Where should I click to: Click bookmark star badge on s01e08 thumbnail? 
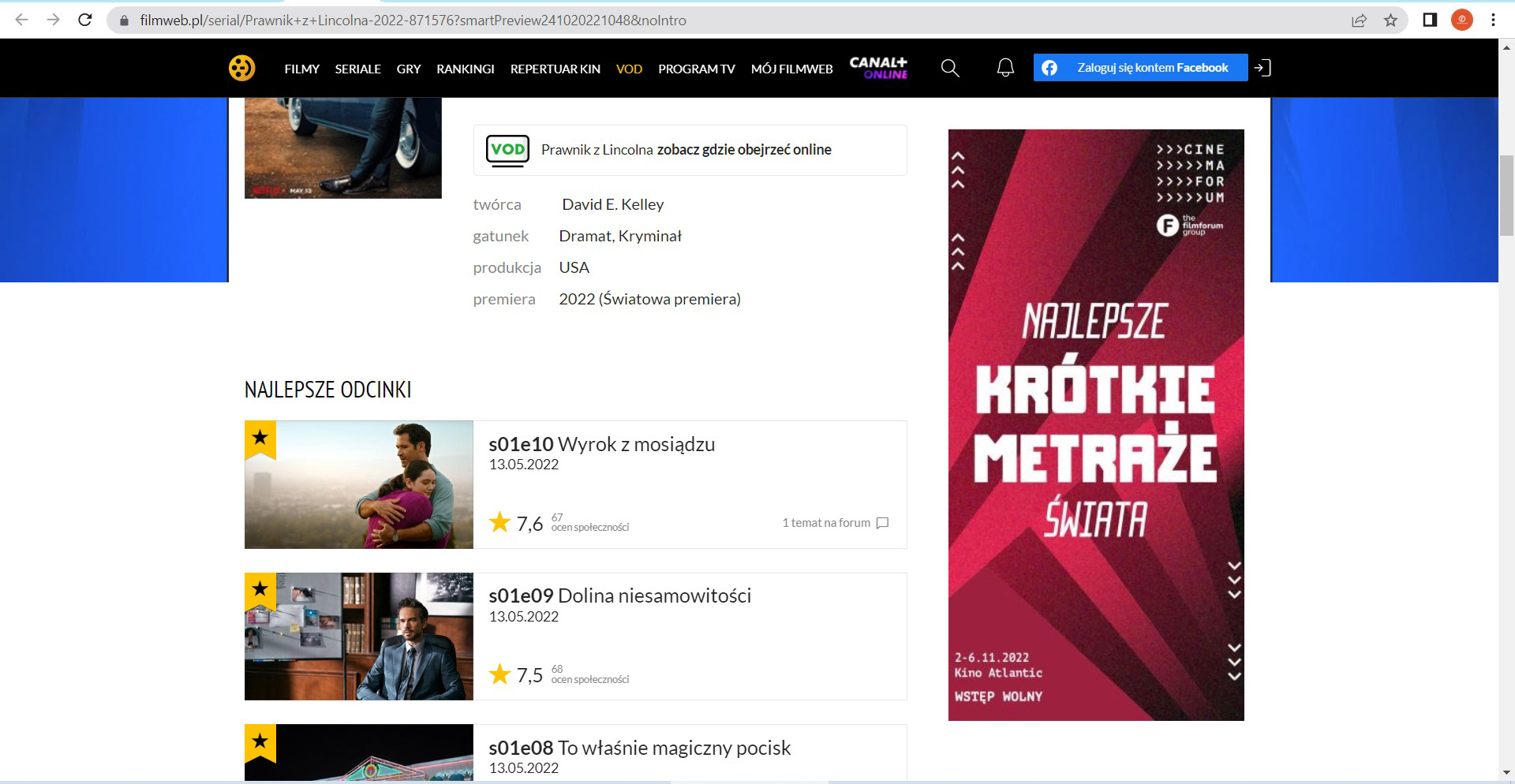260,742
